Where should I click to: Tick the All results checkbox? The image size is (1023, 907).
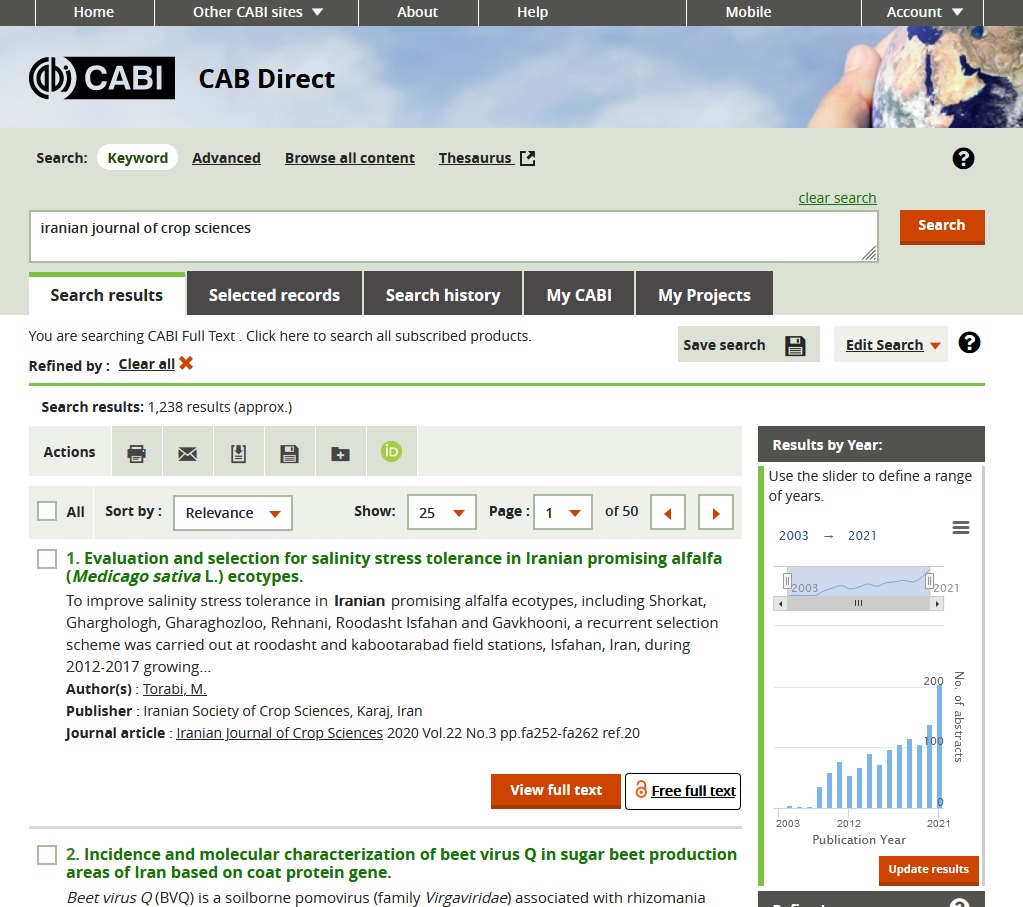(47, 511)
